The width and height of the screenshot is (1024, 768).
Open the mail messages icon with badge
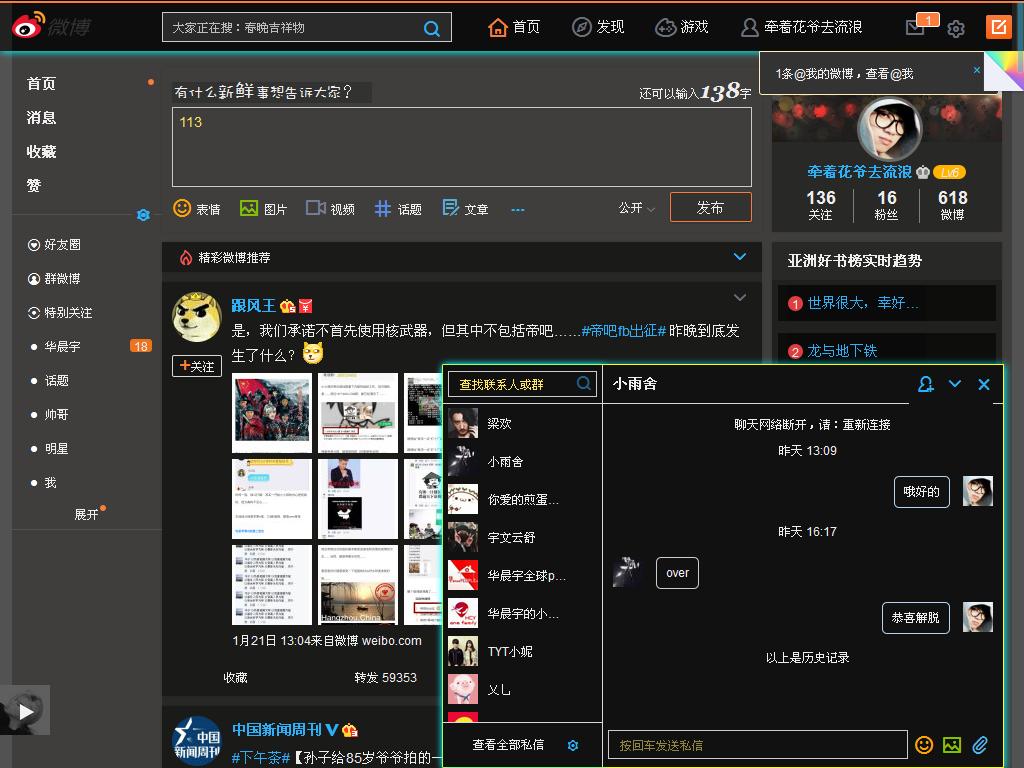916,27
